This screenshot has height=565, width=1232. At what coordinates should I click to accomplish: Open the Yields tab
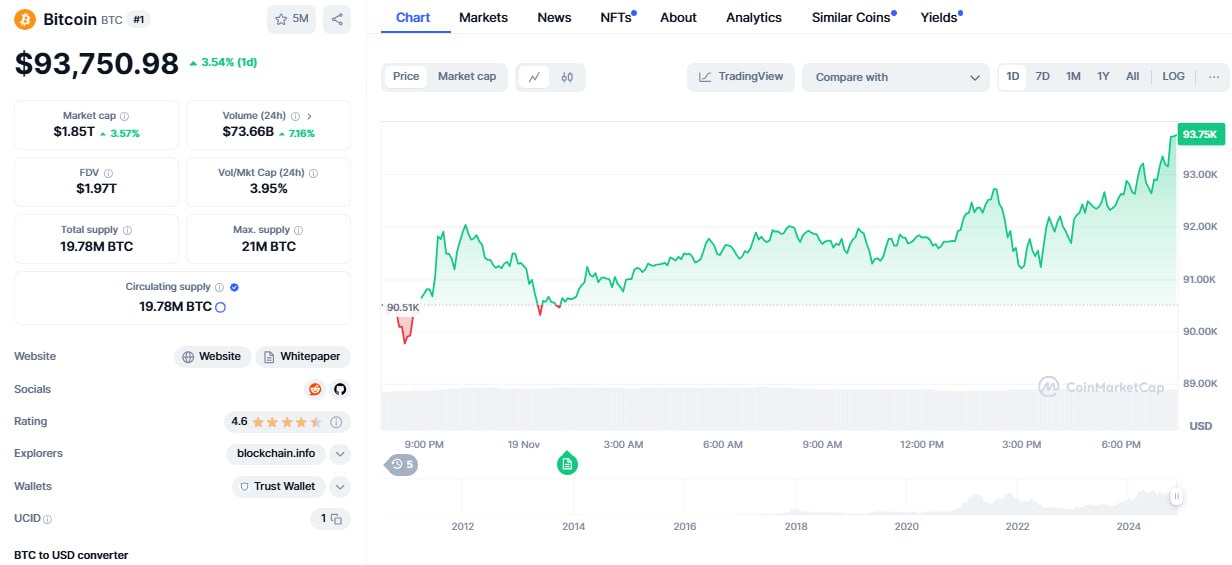(940, 17)
